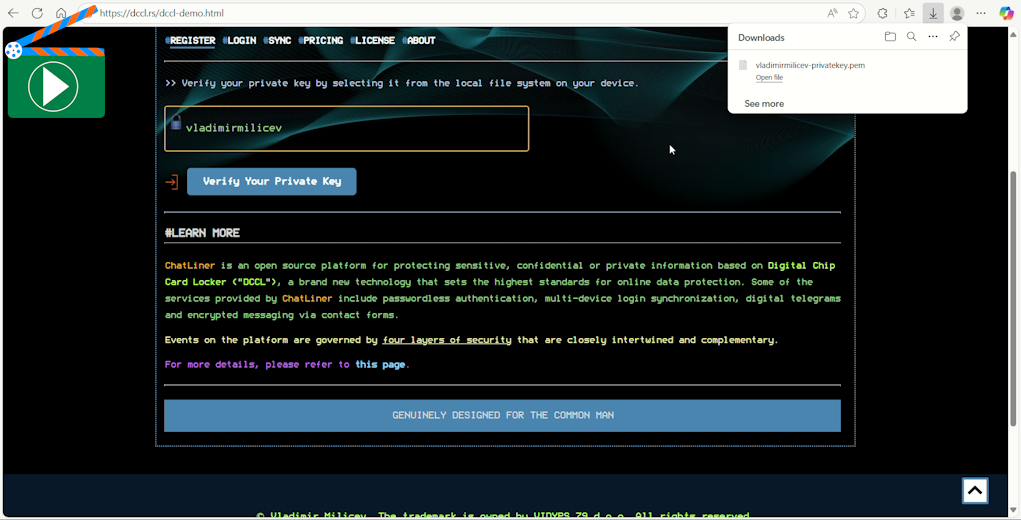Refresh the page with the reload icon
This screenshot has height=520, width=1021.
tap(37, 13)
